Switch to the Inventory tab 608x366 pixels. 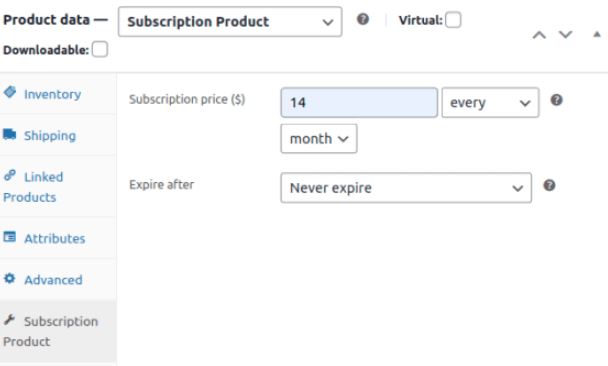[x=53, y=94]
